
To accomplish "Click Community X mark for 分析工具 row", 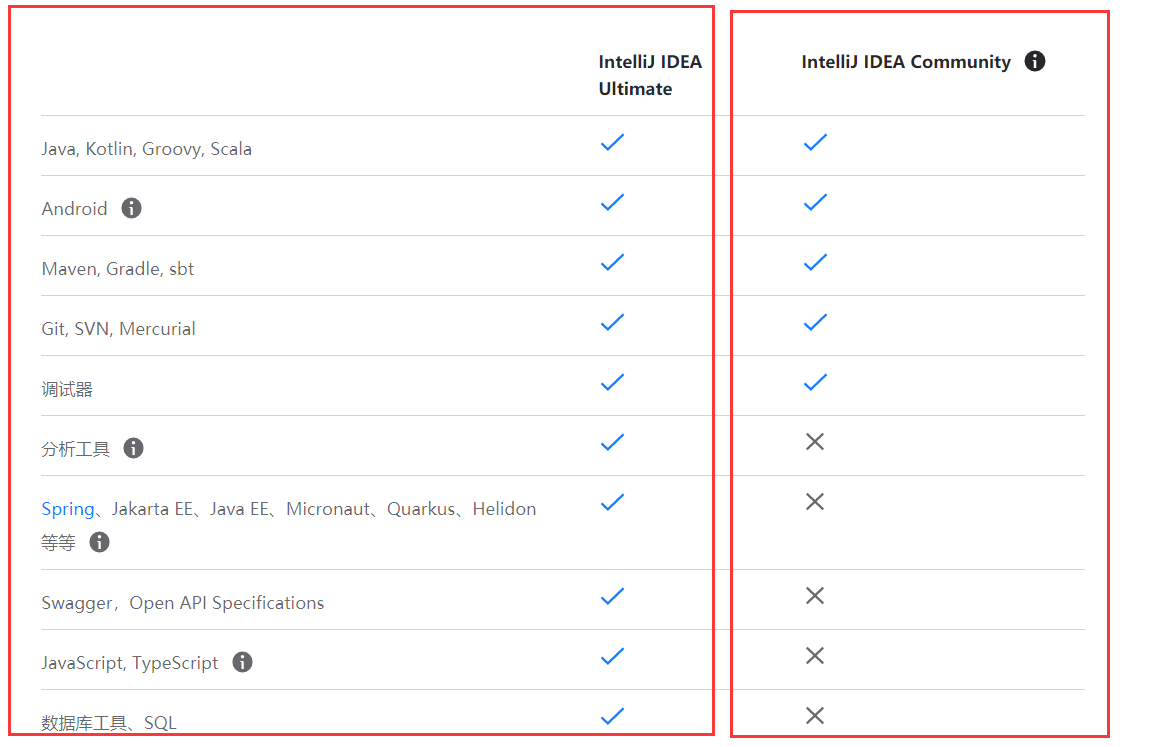I will (x=815, y=442).
